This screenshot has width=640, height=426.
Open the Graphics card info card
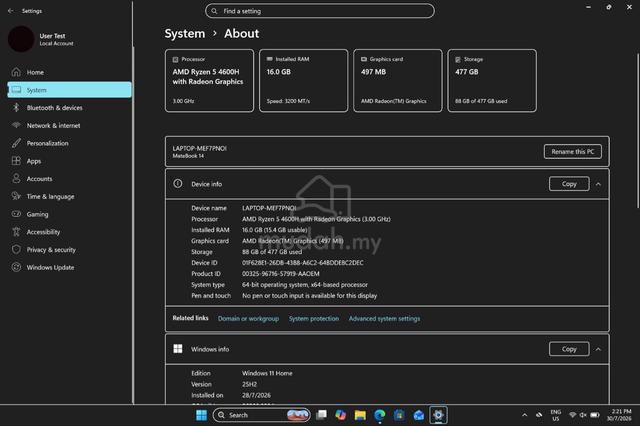[x=398, y=80]
